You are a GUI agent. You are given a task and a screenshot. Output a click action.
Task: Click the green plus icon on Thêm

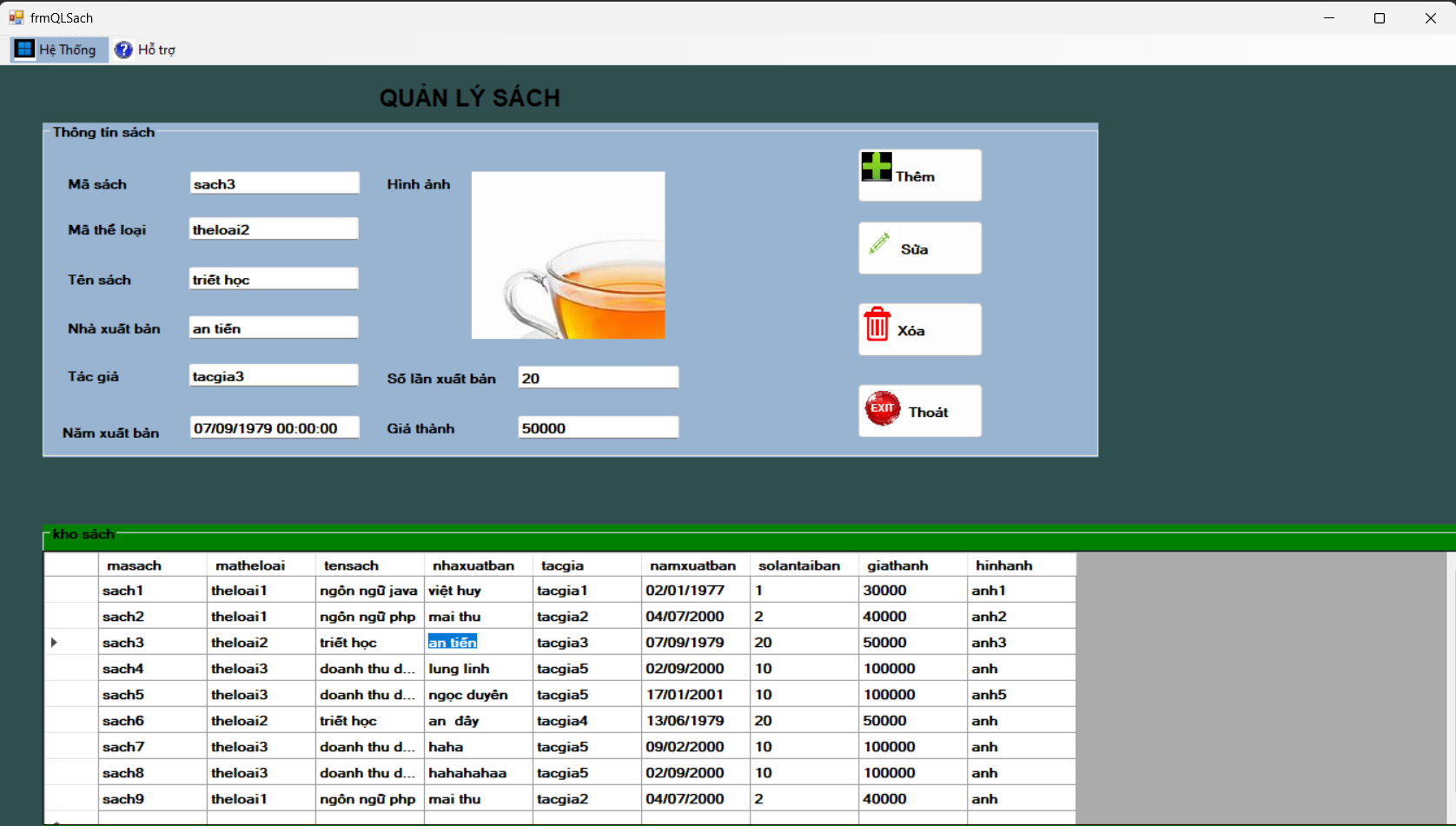click(x=876, y=166)
